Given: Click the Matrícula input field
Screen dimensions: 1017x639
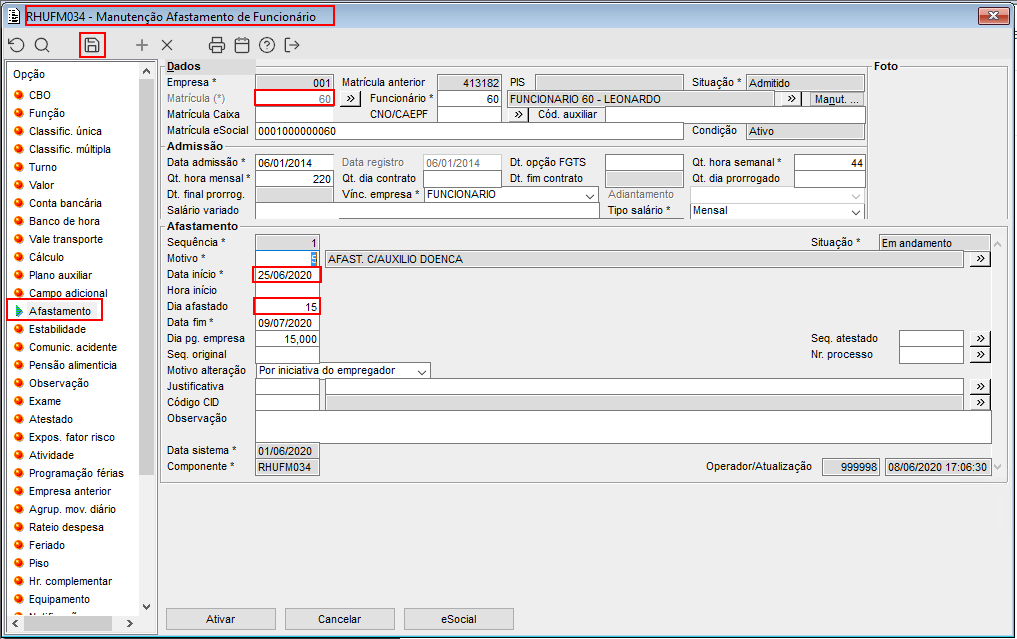Looking at the screenshot, I should tap(294, 99).
